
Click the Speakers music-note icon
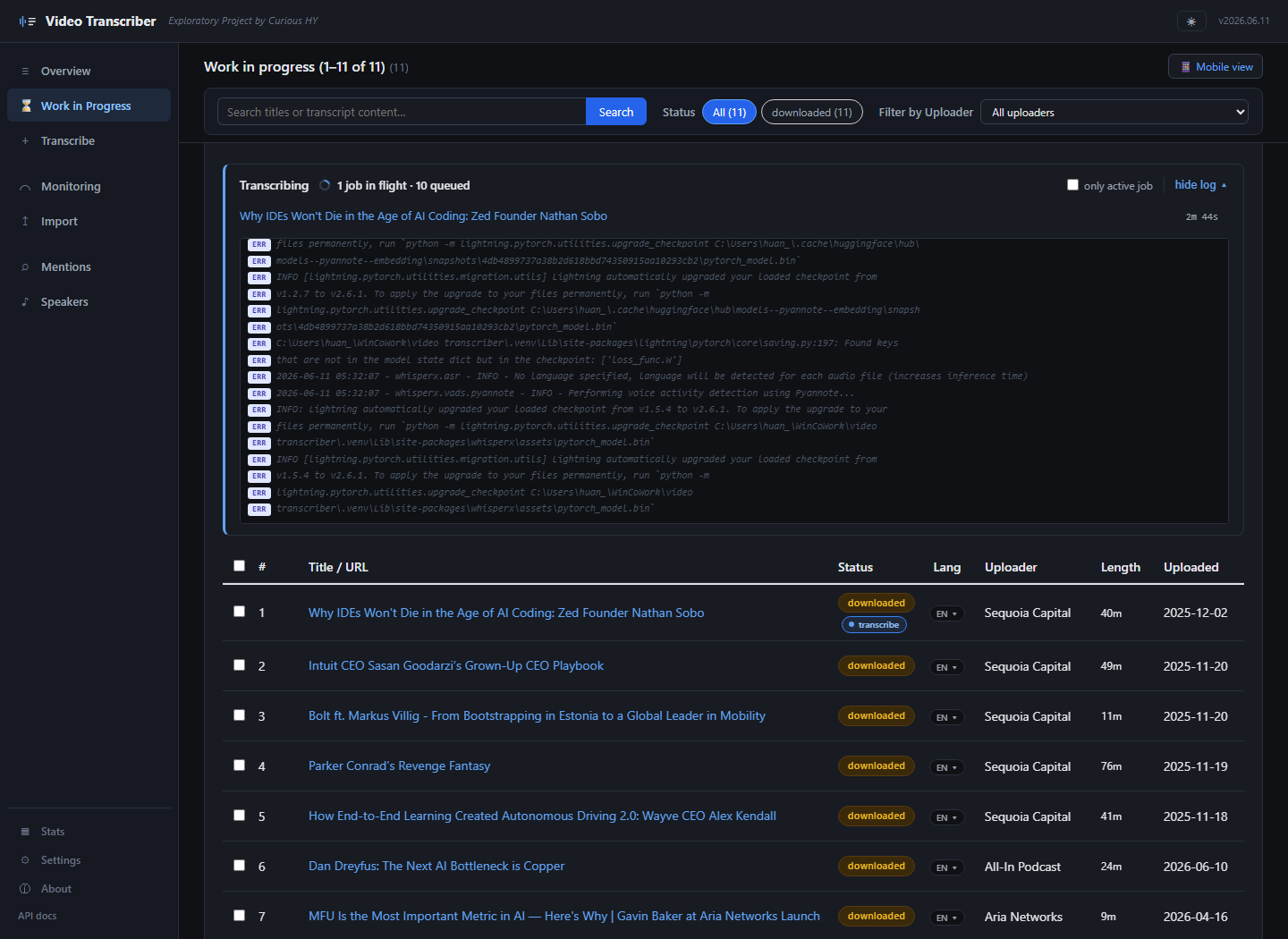[x=25, y=301]
